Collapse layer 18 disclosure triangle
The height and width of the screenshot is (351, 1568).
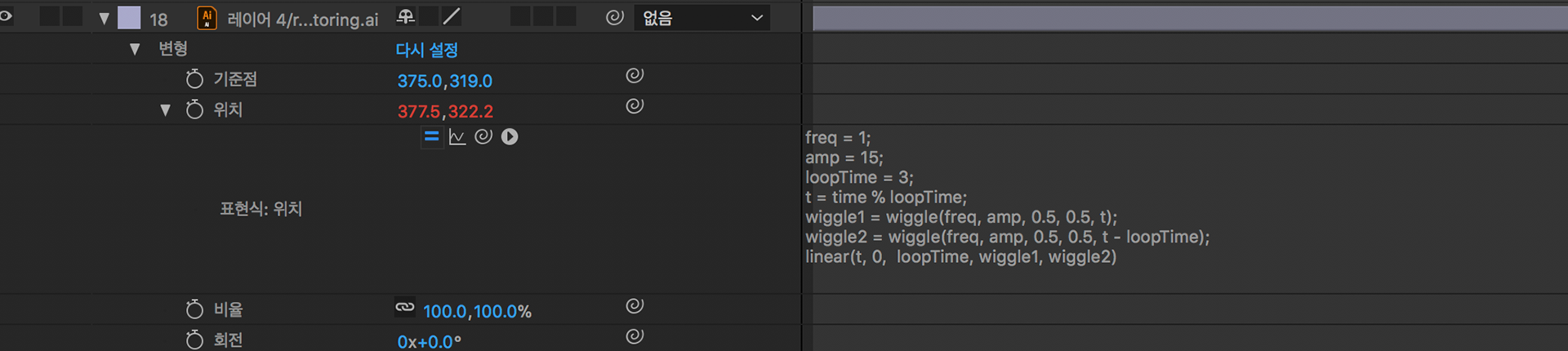pos(104,18)
